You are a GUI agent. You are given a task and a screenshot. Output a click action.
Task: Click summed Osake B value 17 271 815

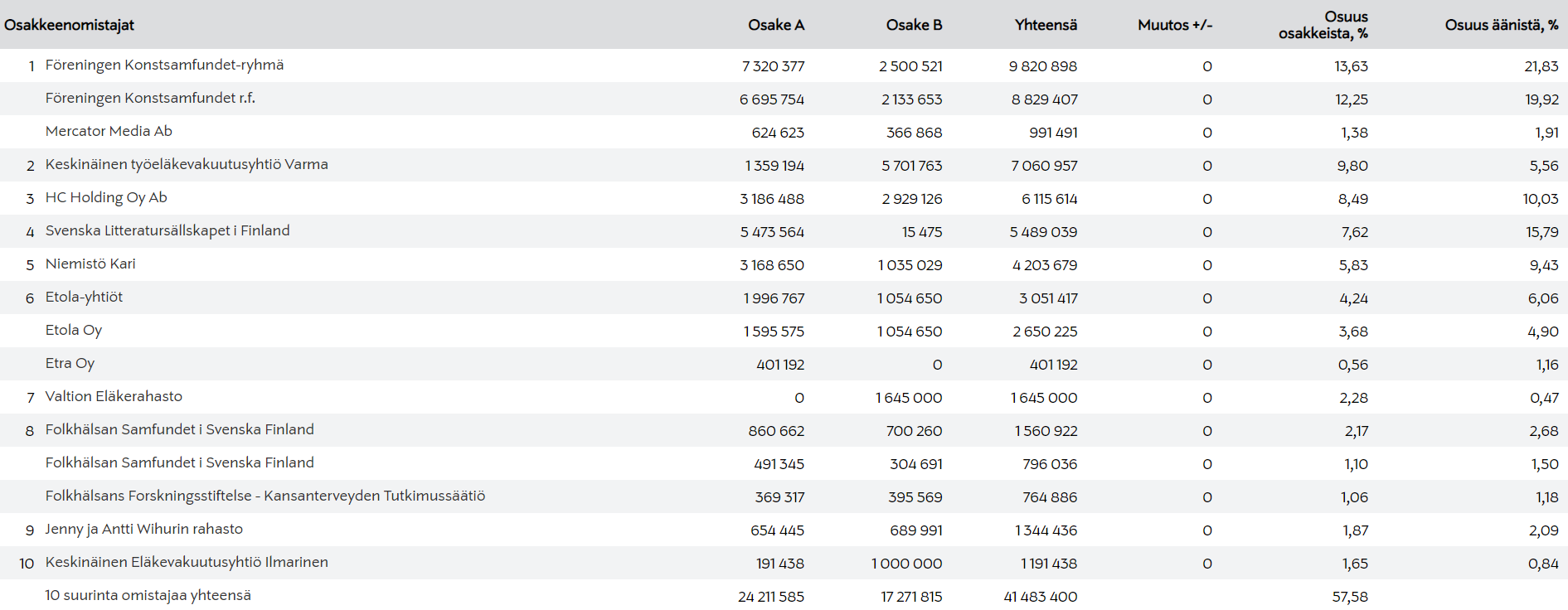click(911, 597)
